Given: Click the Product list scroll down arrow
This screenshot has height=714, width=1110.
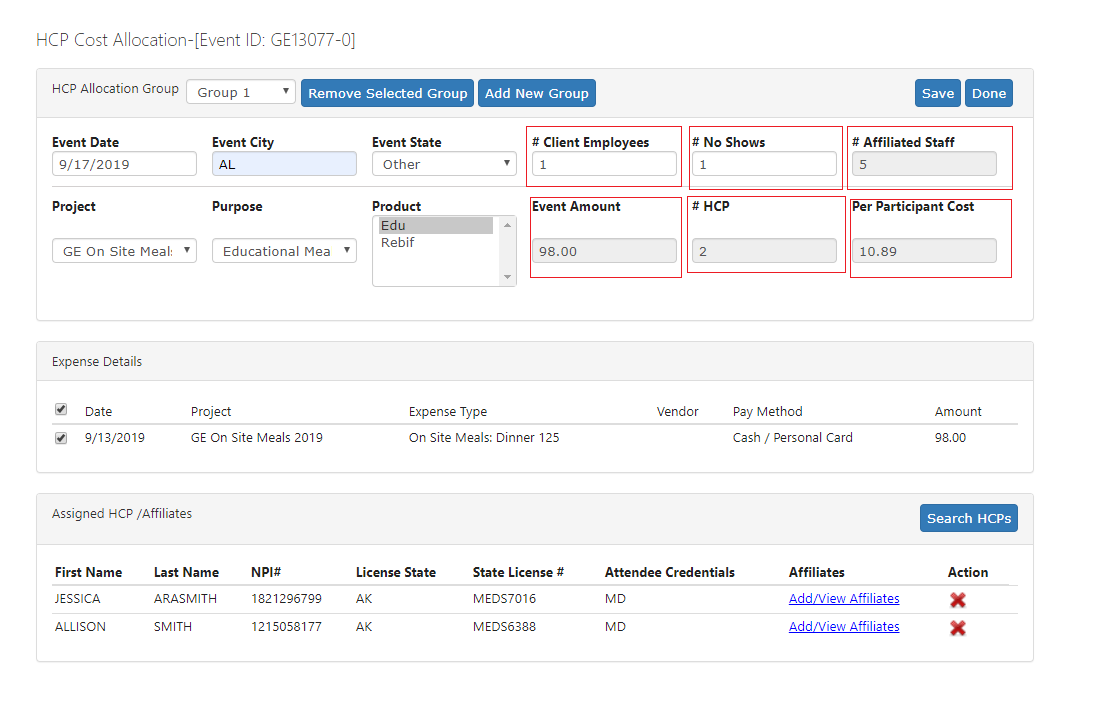Looking at the screenshot, I should click(507, 277).
